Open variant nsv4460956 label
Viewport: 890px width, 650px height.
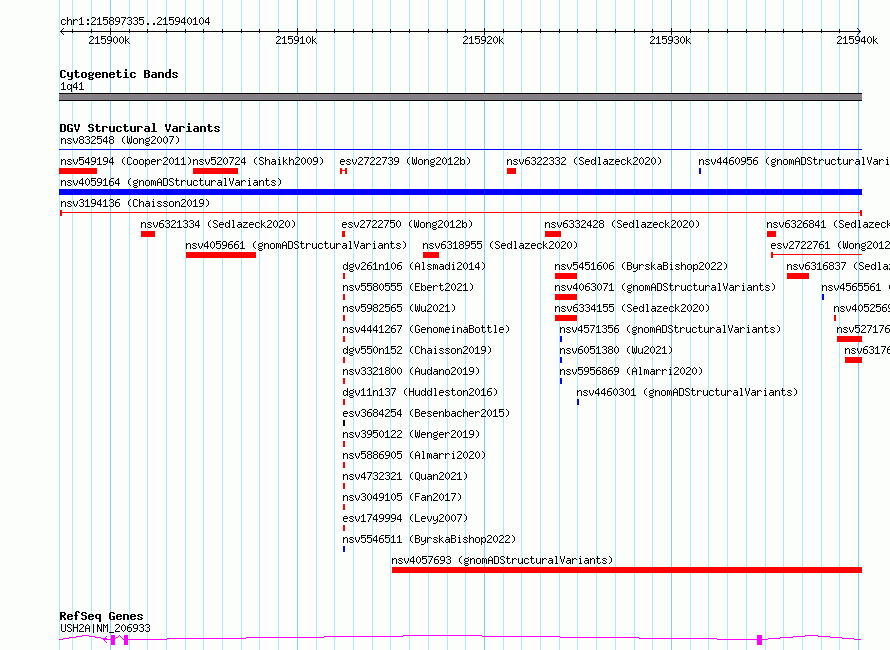pyautogui.click(x=794, y=161)
